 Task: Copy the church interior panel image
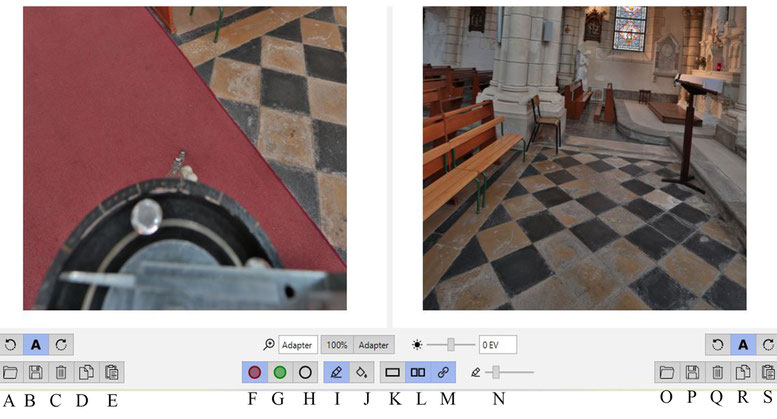743,372
